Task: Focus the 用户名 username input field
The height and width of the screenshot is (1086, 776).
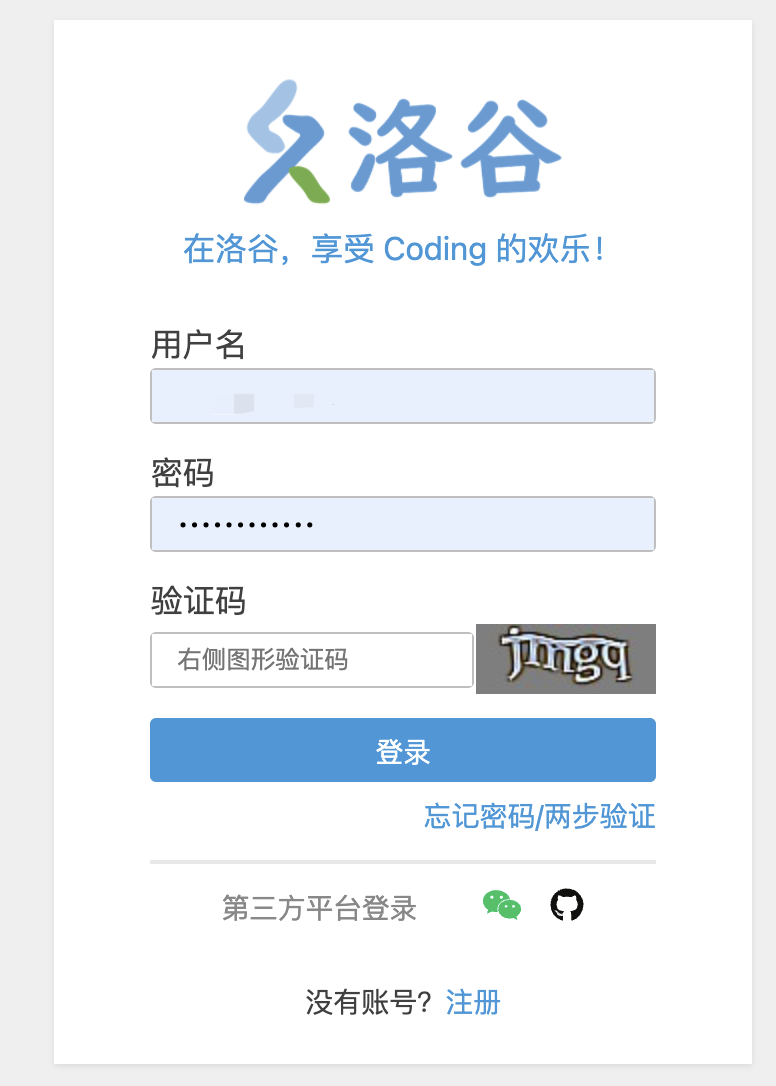Action: [x=403, y=396]
